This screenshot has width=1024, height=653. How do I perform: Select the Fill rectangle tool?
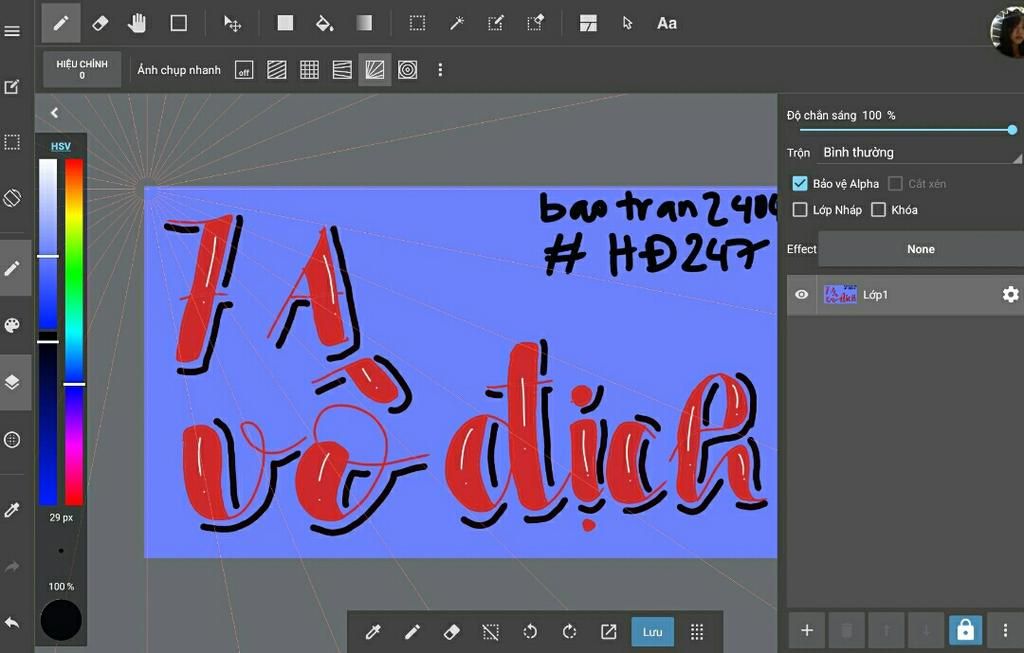(x=285, y=24)
